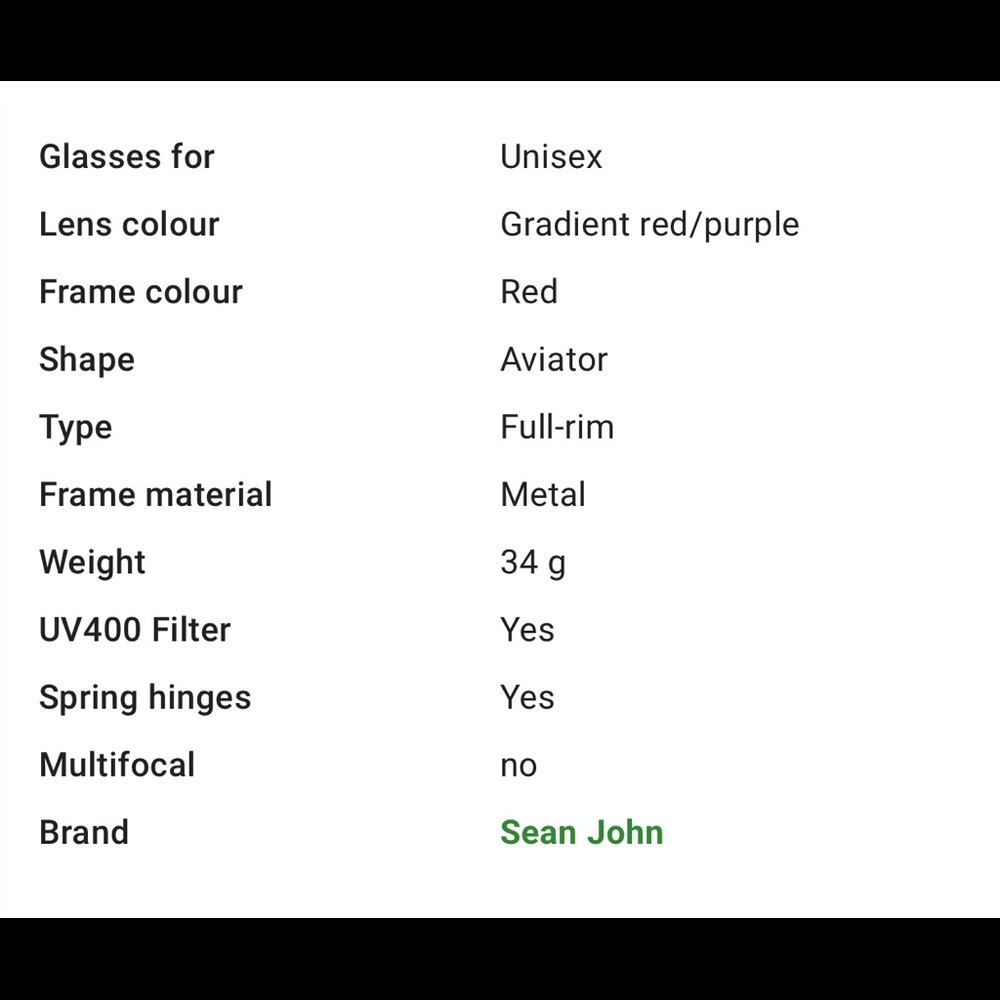Open the Sean John brand link

[581, 832]
